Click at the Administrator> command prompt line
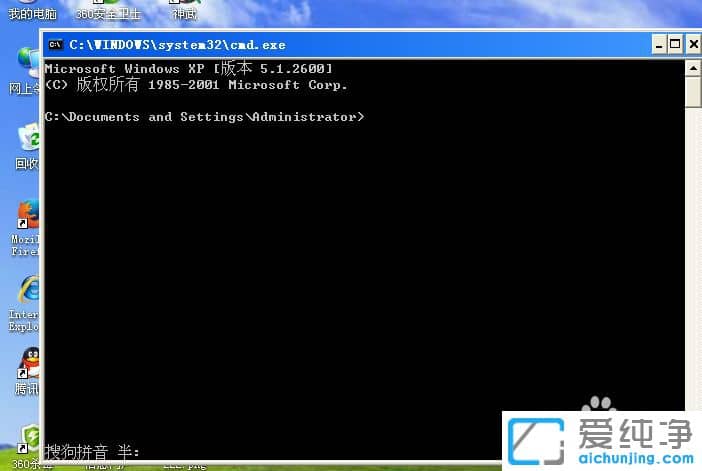This screenshot has width=702, height=471. point(205,117)
